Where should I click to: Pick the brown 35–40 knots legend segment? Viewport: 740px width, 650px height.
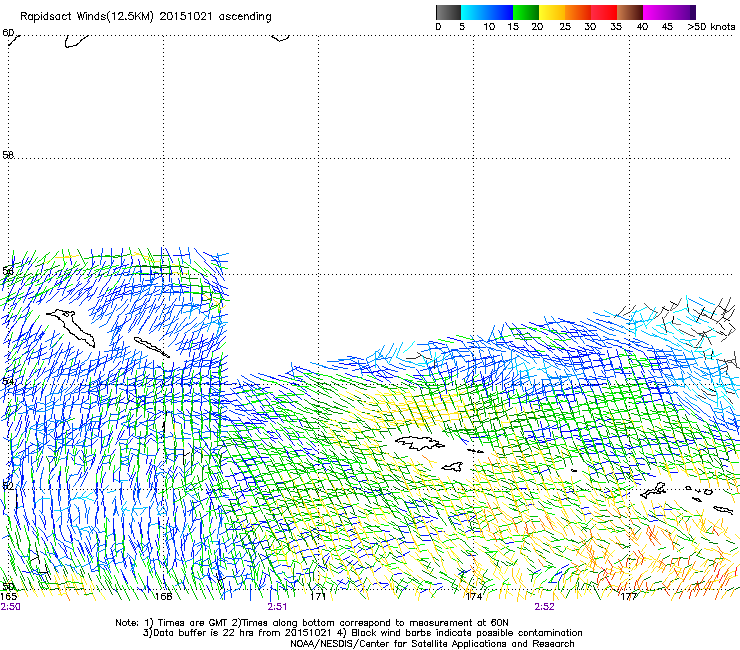(630, 12)
